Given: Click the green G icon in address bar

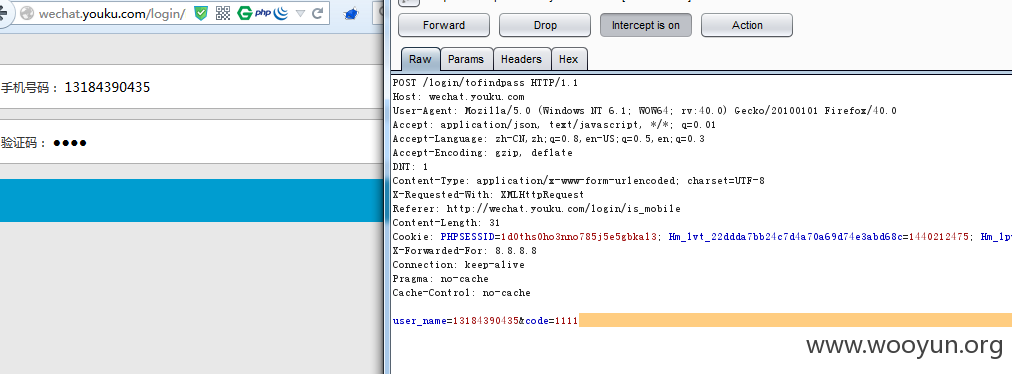Looking at the screenshot, I should [244, 13].
